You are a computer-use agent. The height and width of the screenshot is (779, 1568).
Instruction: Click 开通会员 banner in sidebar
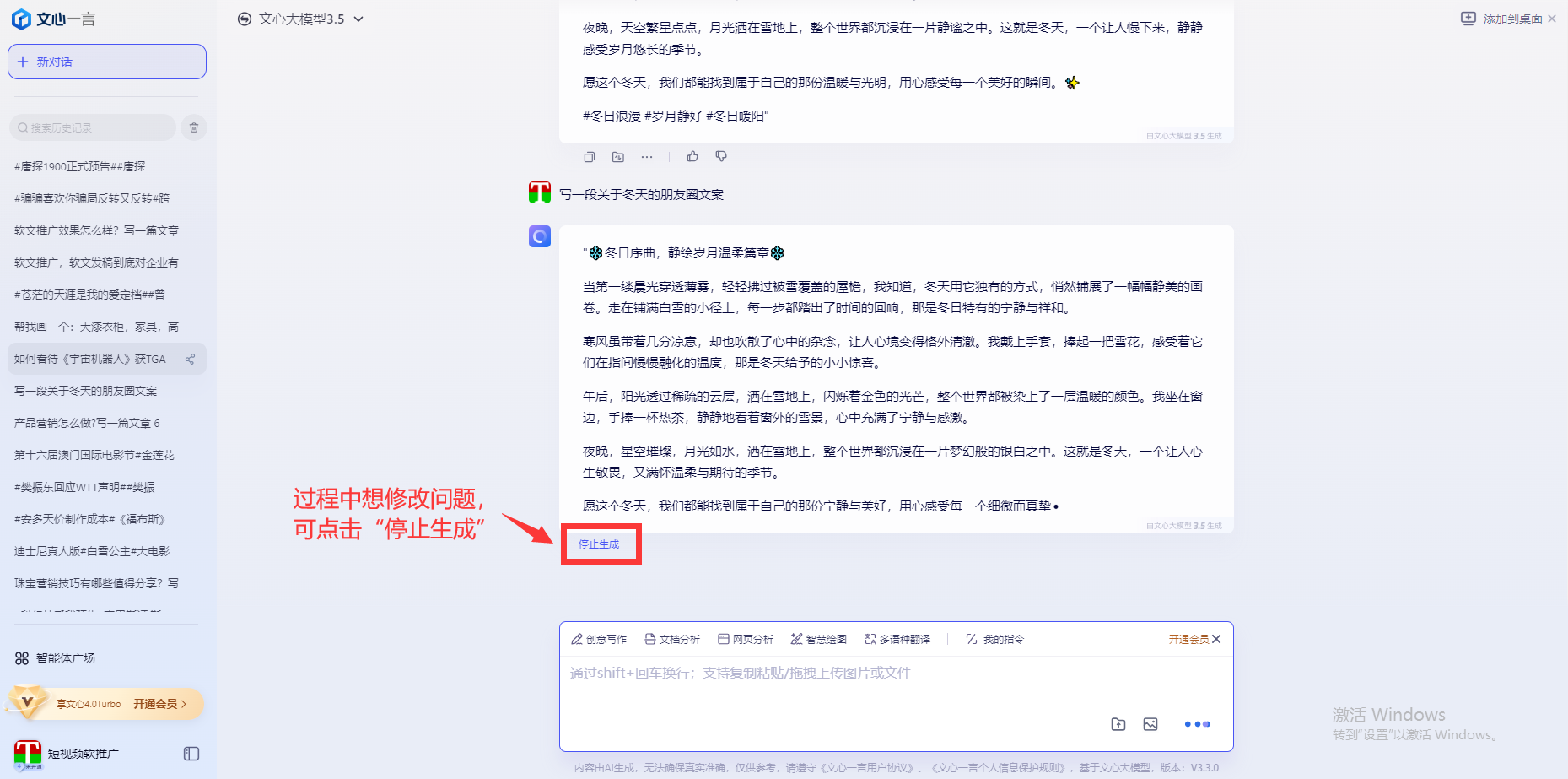[x=107, y=703]
